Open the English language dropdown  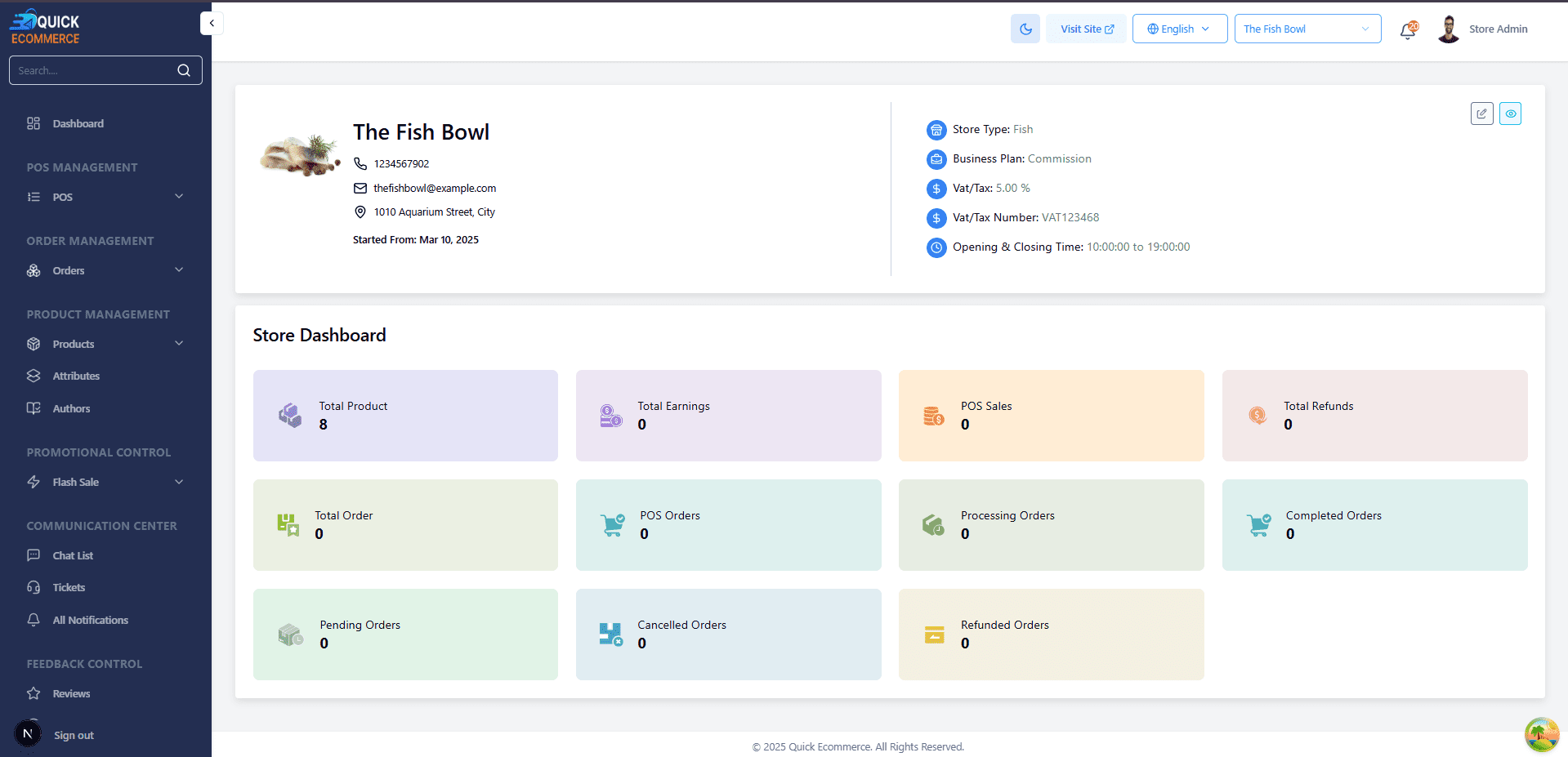pos(1179,29)
